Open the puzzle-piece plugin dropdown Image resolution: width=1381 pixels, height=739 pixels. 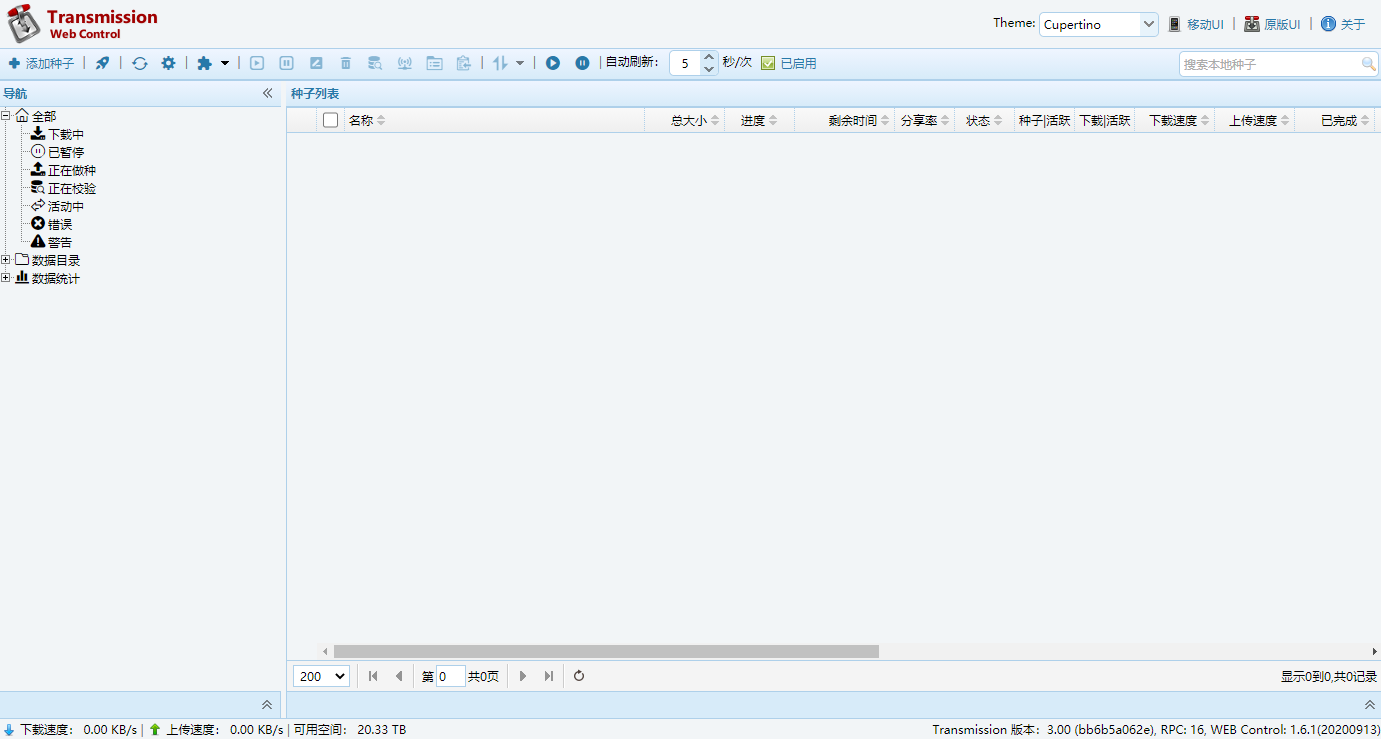(x=213, y=63)
